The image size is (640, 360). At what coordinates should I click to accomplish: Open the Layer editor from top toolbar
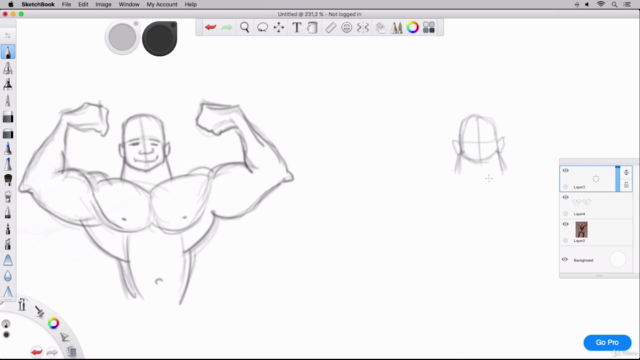pyautogui.click(x=380, y=27)
